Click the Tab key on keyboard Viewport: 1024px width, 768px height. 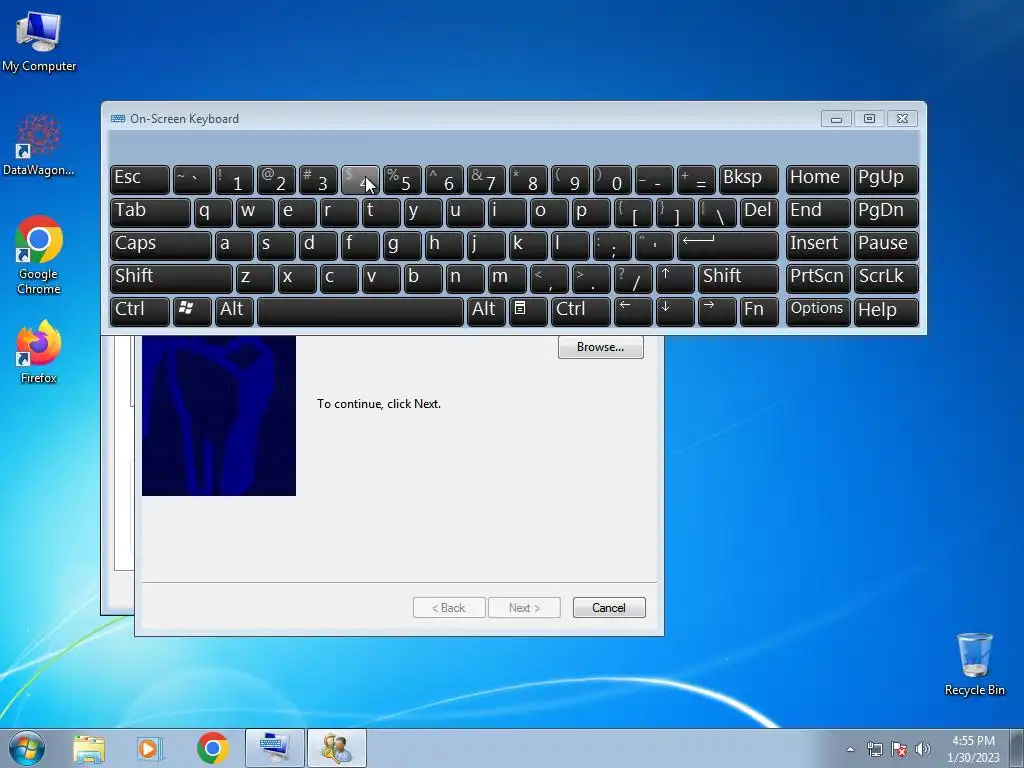[x=150, y=212]
